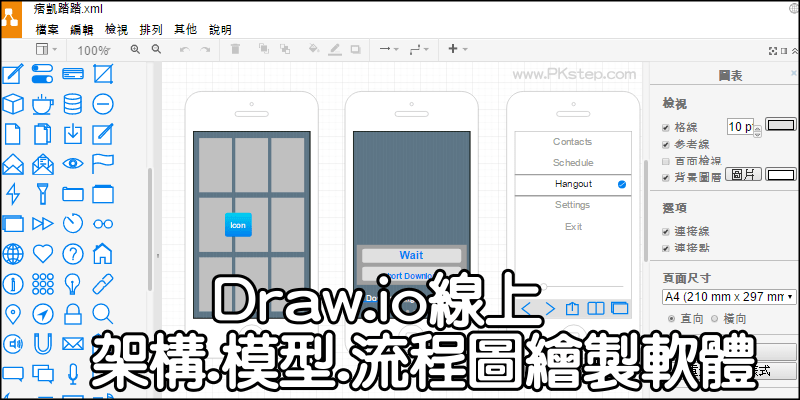Screen dimensions: 800x400
Task: Select the database cylinder shape
Action: tap(73, 105)
